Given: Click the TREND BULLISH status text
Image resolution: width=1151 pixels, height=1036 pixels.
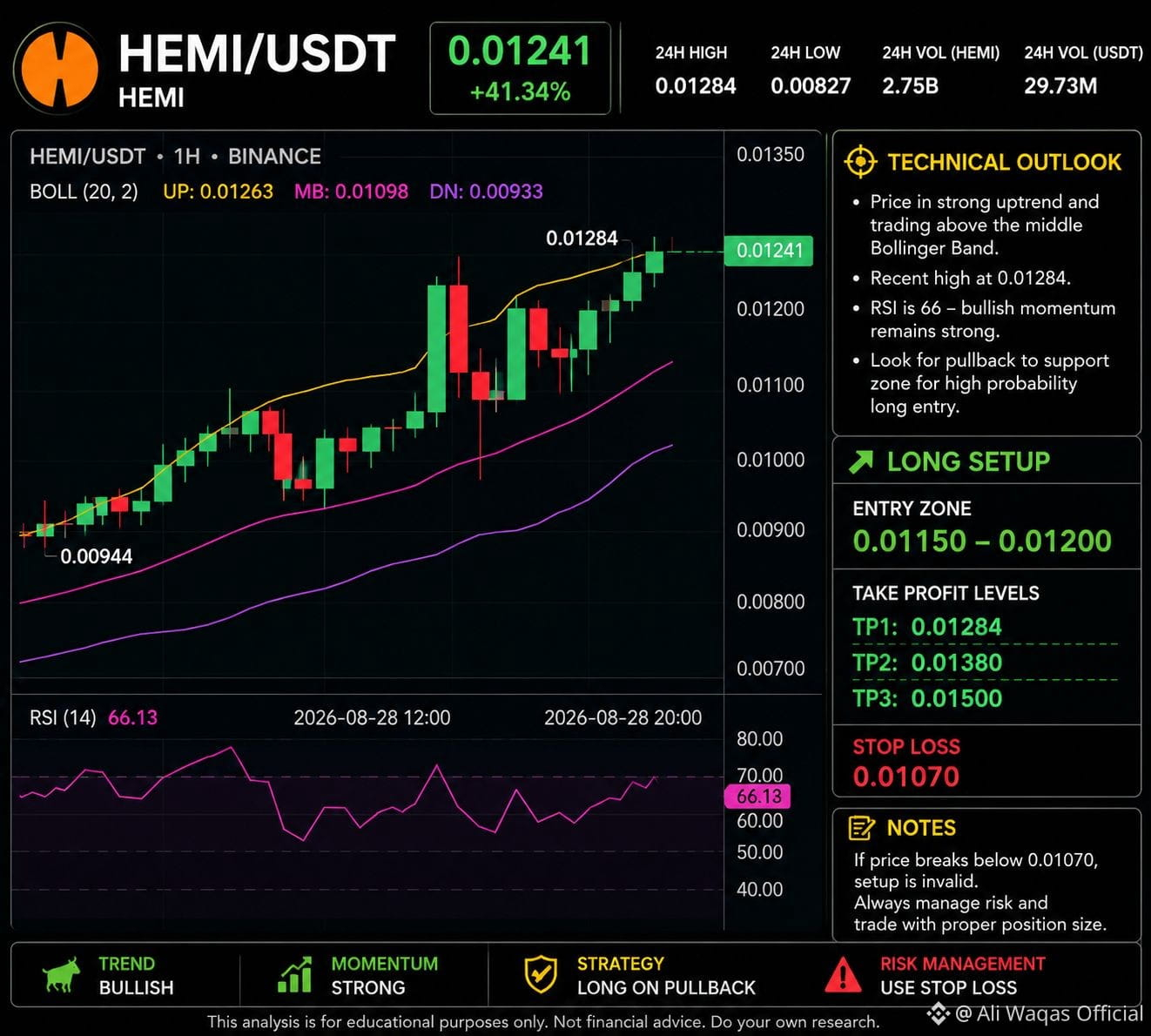Looking at the screenshot, I should coord(136,976).
